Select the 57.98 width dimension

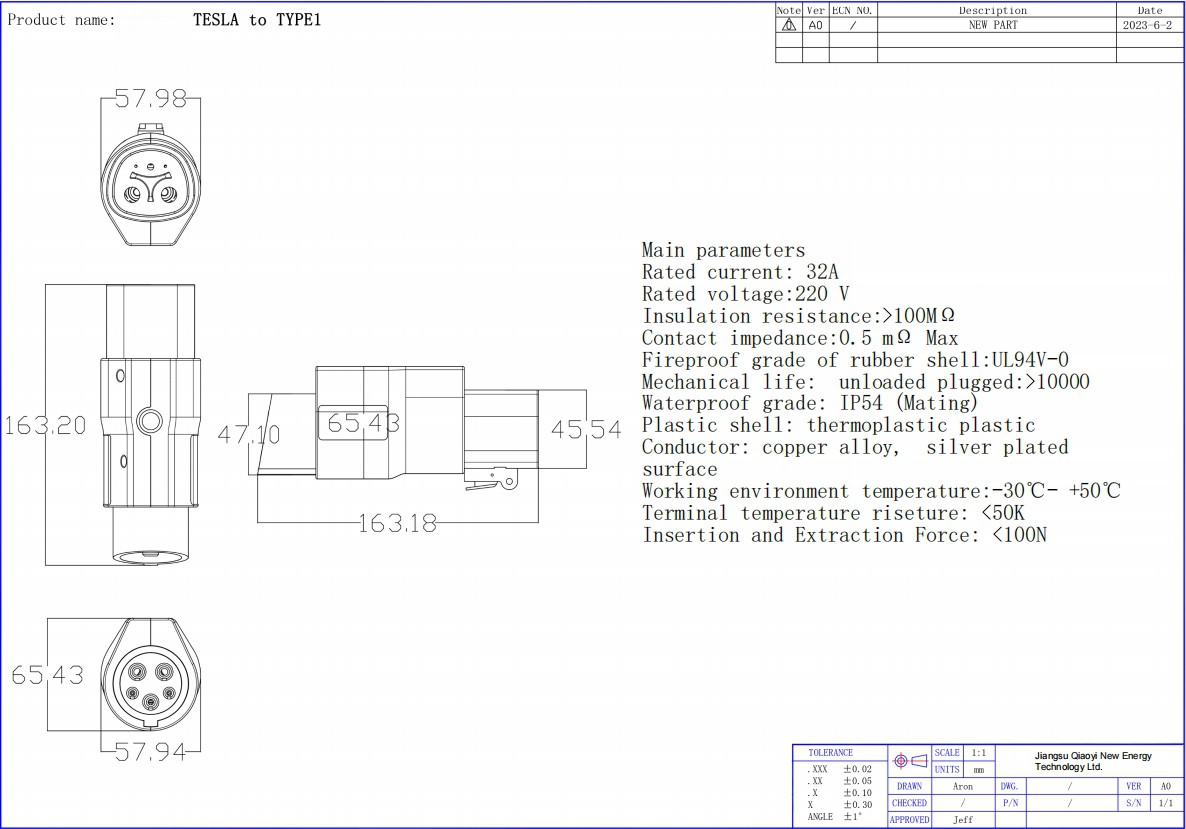click(x=150, y=99)
